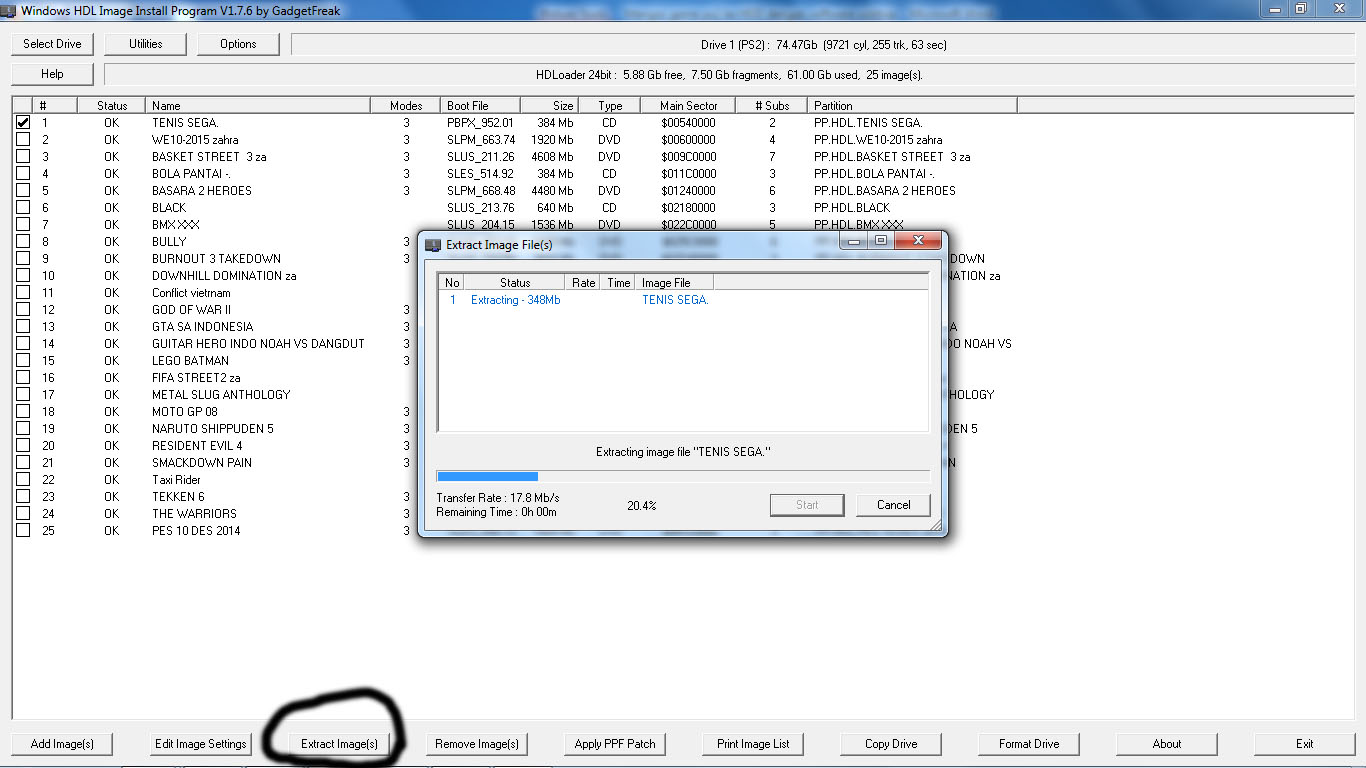Apply a PPF Patch
Image resolution: width=1366 pixels, height=768 pixels.
tap(614, 743)
